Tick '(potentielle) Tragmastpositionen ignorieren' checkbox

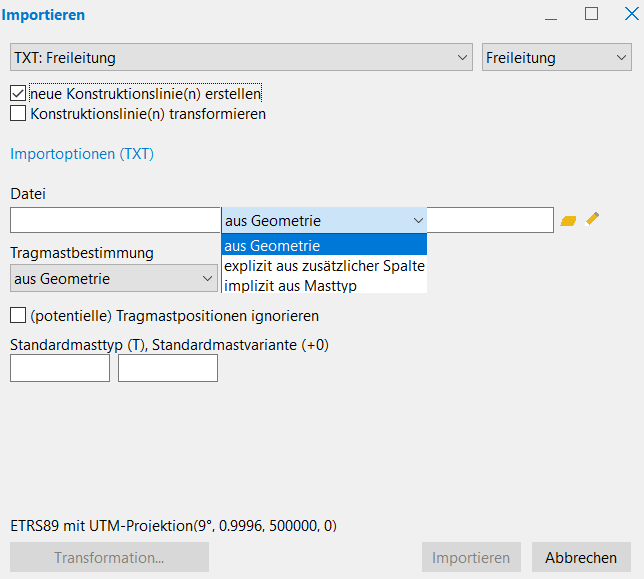click(18, 316)
